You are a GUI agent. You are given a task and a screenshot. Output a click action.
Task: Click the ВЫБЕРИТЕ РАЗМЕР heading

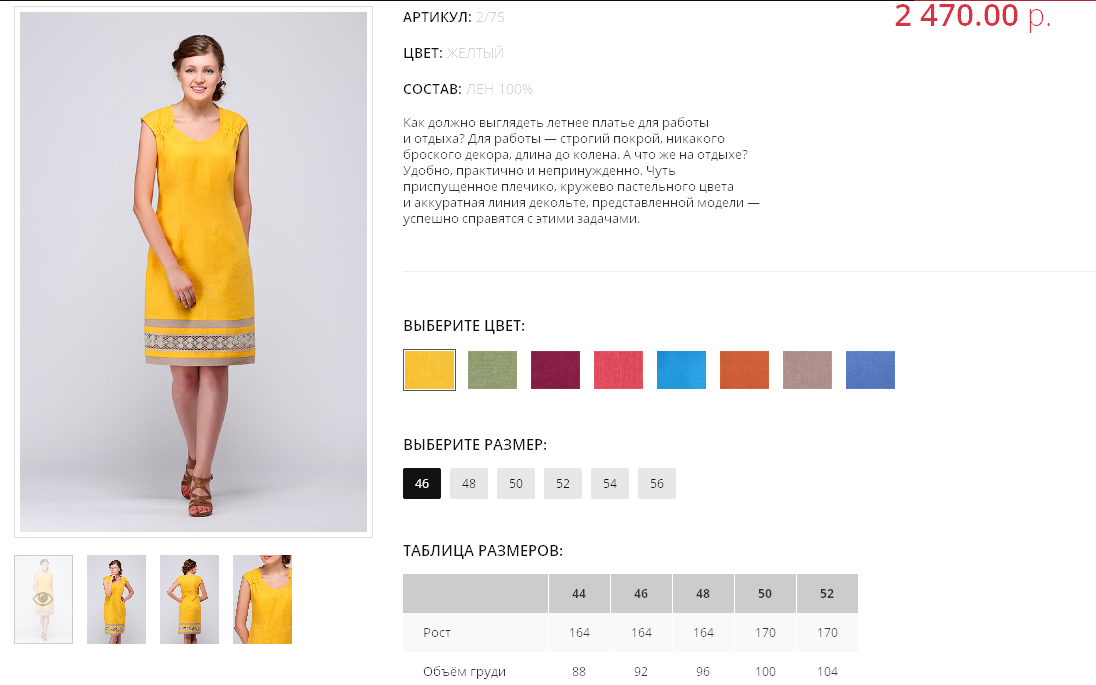coord(475,445)
